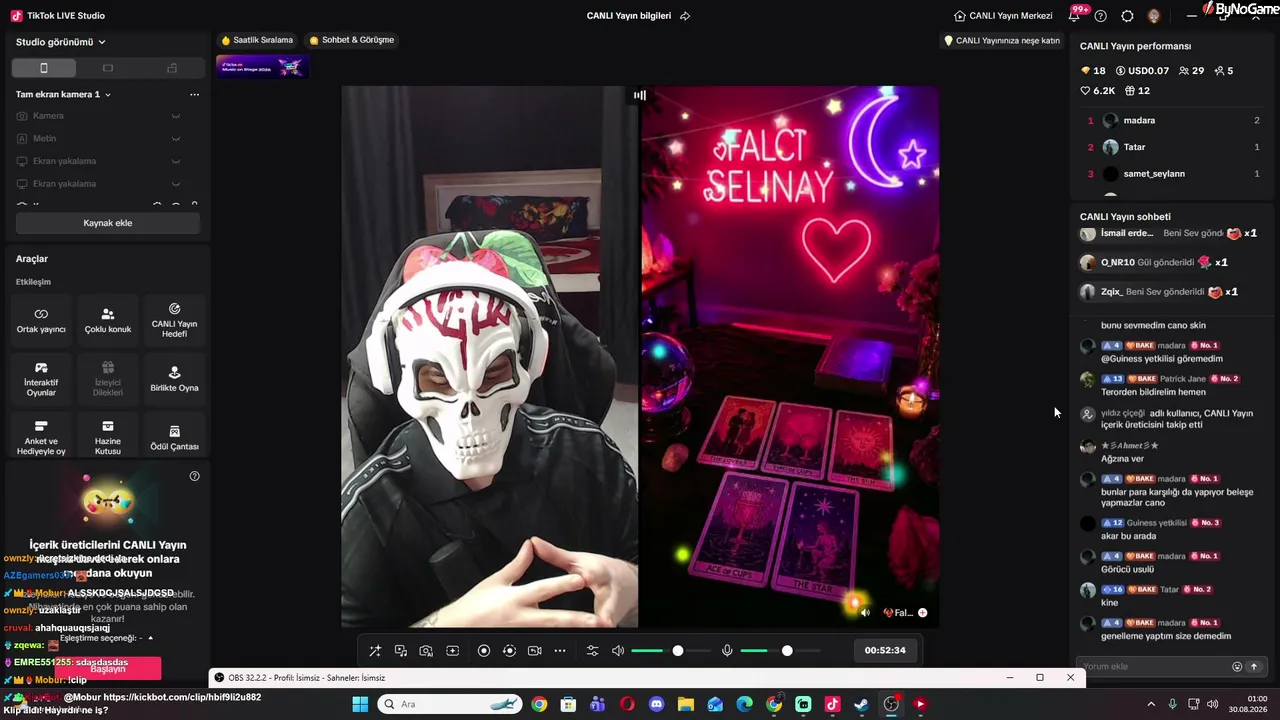Click the Yorum ekle comment field

point(1152,666)
